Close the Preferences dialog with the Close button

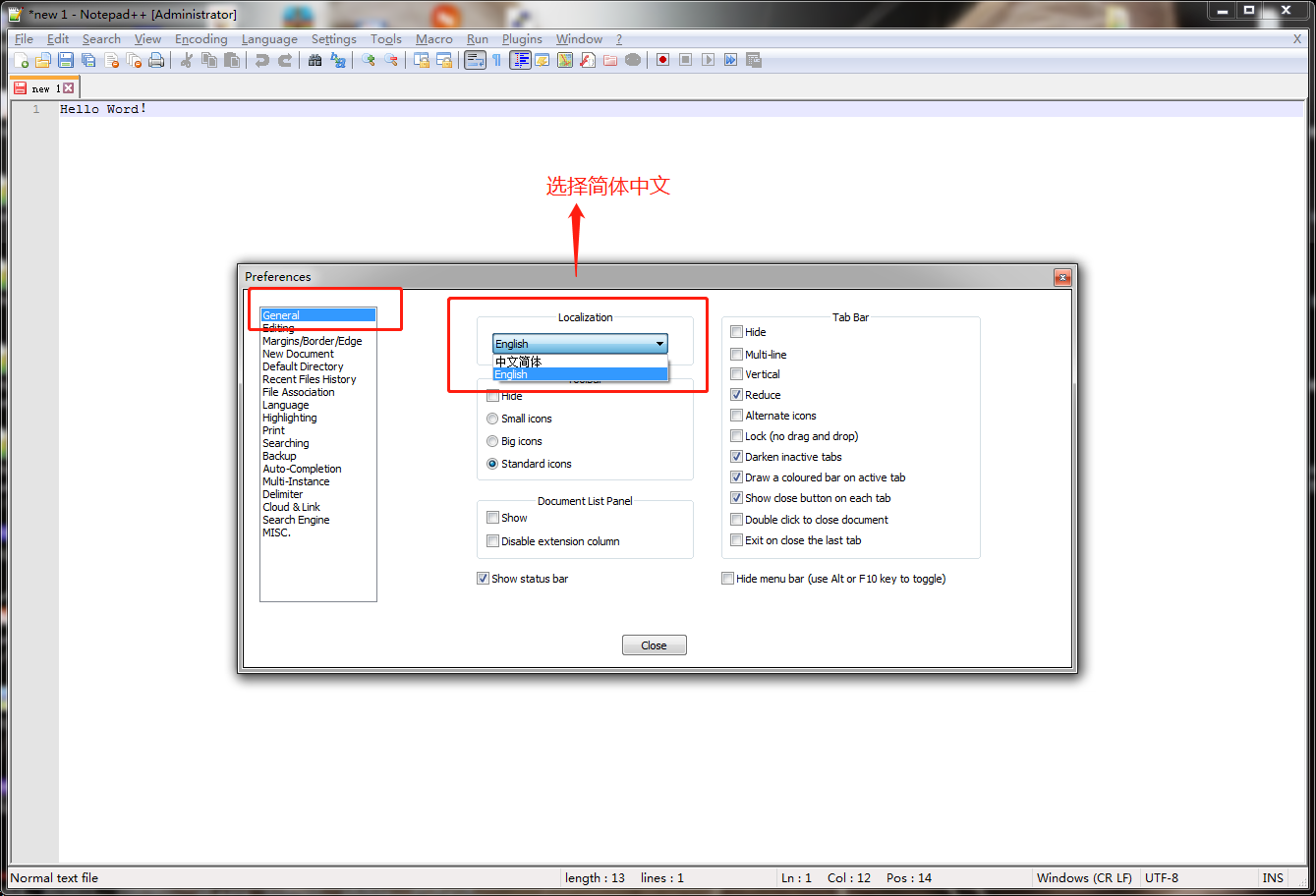coord(655,645)
